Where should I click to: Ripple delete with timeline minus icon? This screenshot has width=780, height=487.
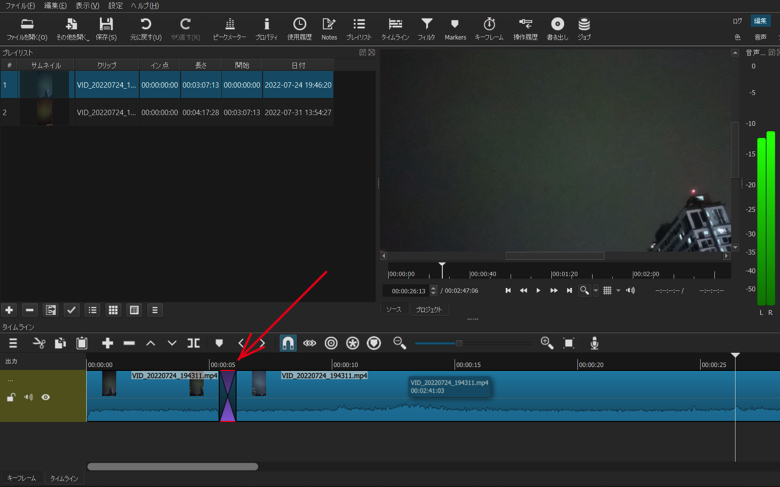pos(129,343)
